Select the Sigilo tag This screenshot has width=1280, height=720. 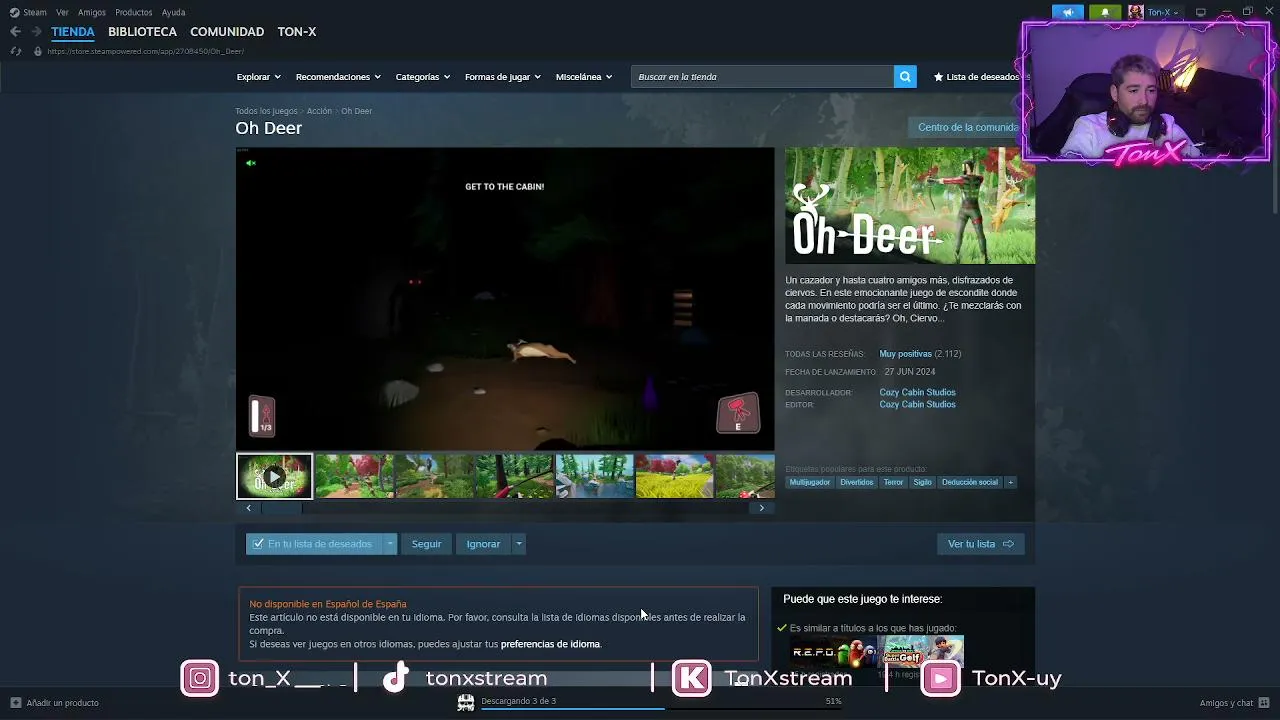(x=922, y=482)
